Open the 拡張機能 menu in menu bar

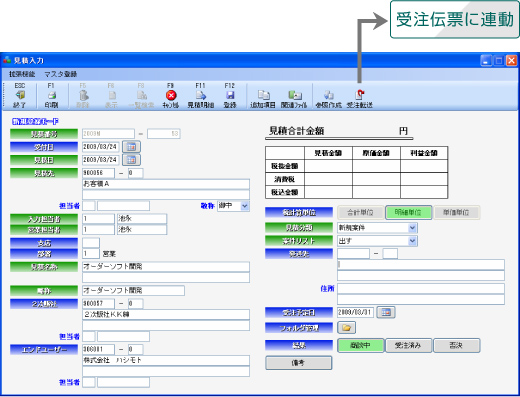22,74
